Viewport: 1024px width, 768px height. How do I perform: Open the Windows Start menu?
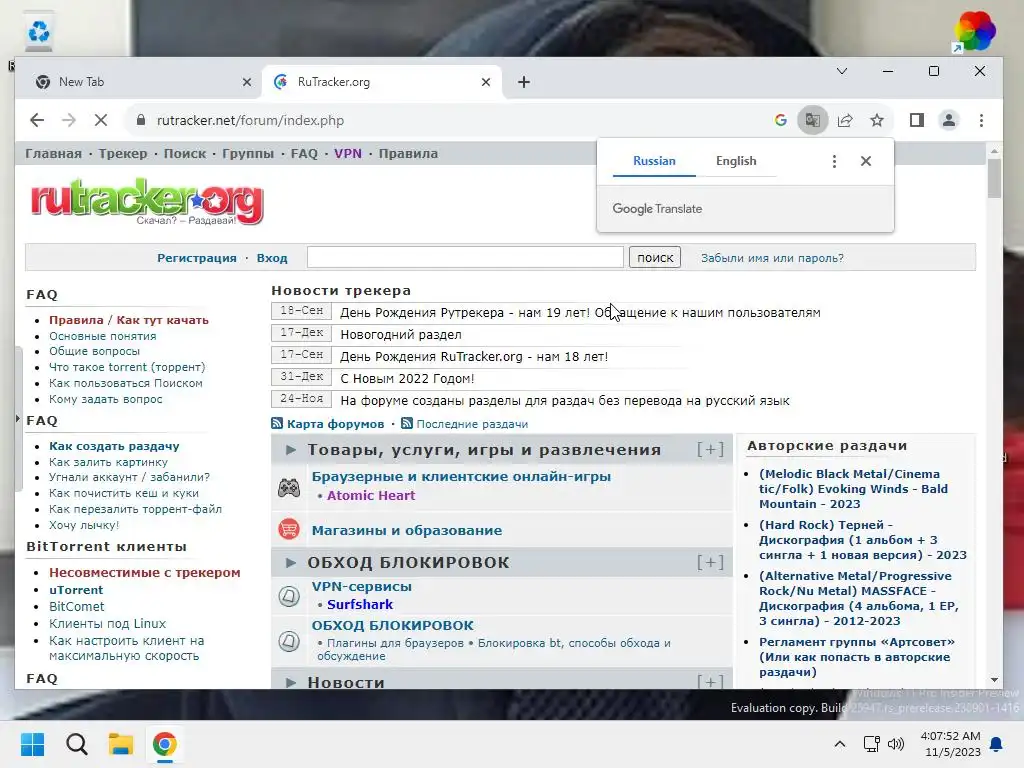click(x=32, y=744)
